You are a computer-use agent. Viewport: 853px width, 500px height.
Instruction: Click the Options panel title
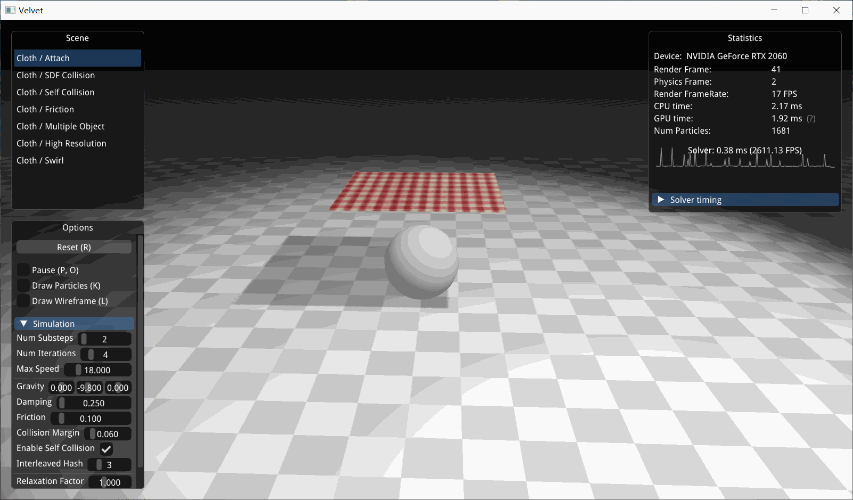78,227
